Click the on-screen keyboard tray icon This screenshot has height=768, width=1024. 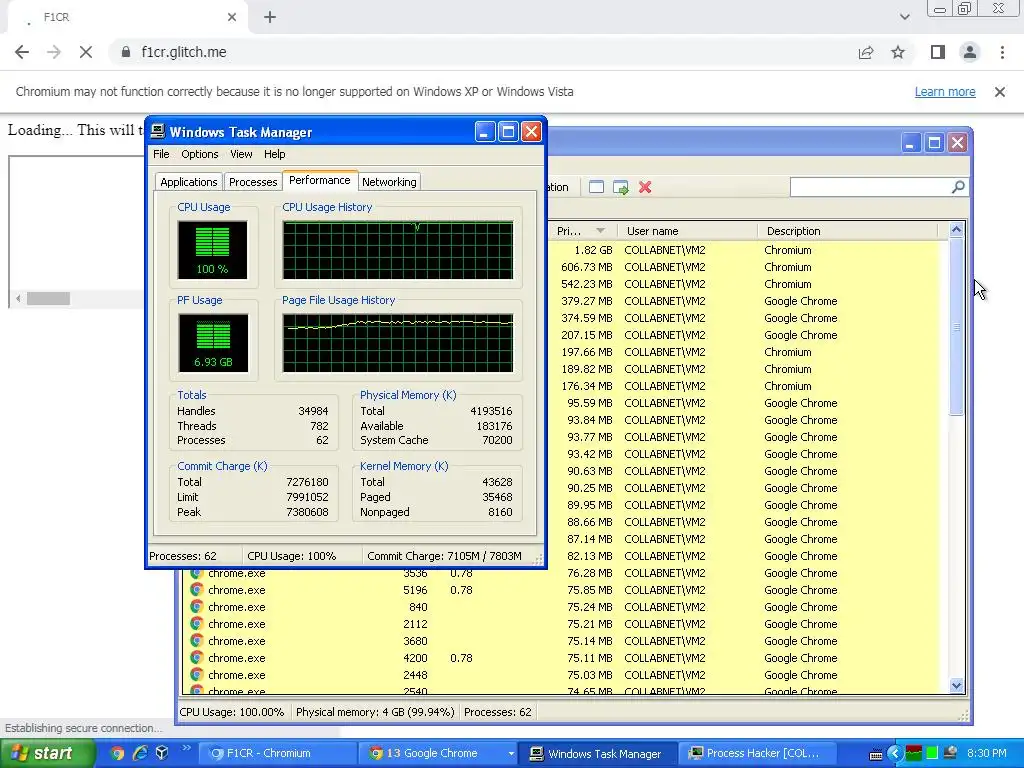tap(876, 754)
